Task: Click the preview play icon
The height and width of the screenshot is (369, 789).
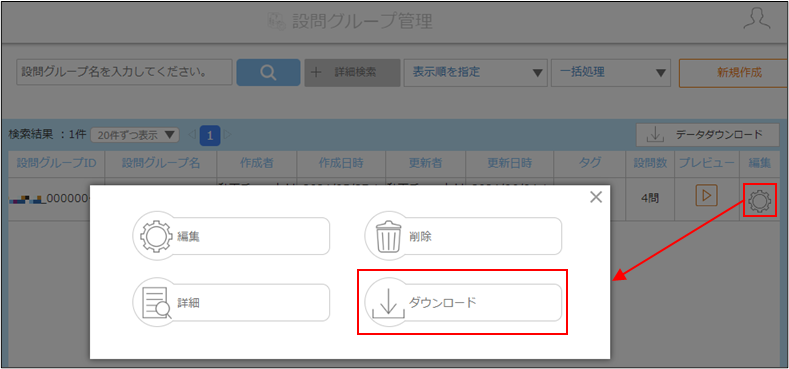Action: tap(706, 195)
